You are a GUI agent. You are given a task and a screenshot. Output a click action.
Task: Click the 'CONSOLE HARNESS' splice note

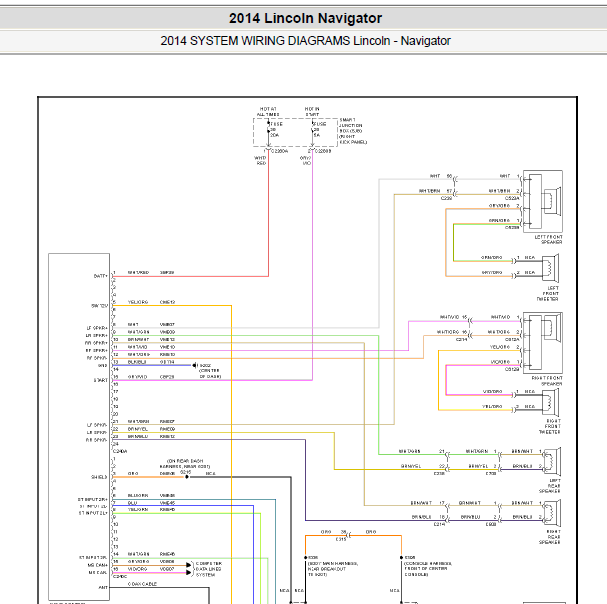coord(427,569)
